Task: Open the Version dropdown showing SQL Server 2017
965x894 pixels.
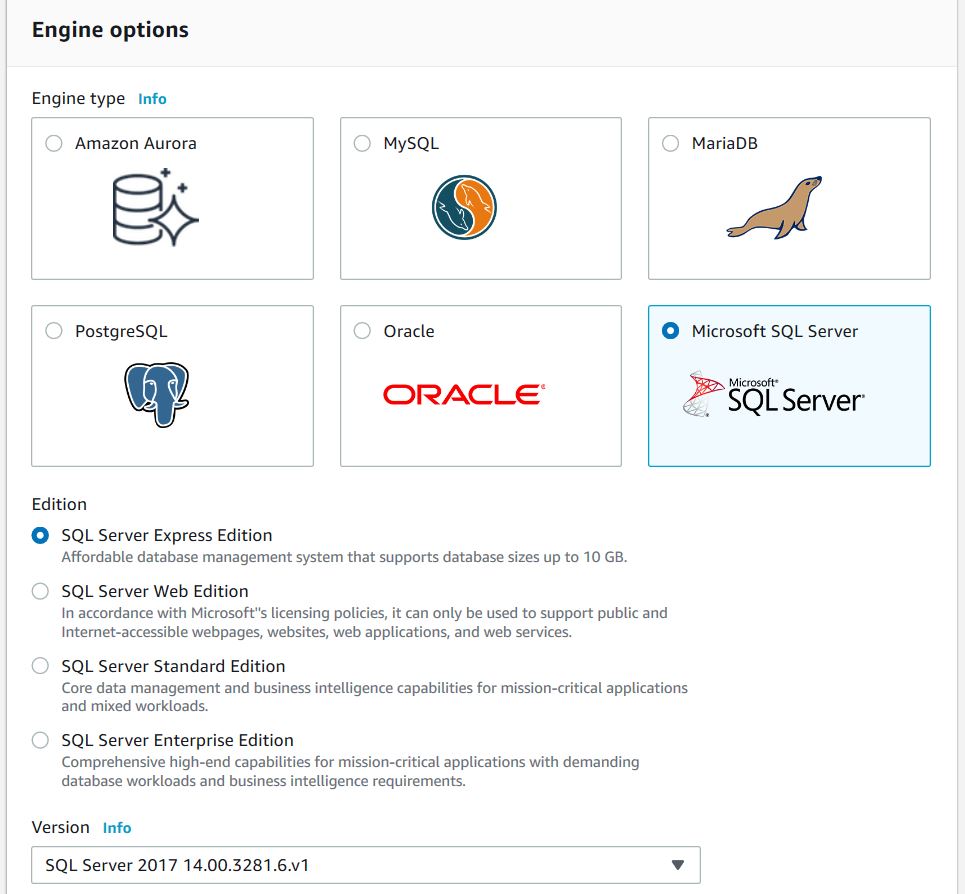Action: 366,865
